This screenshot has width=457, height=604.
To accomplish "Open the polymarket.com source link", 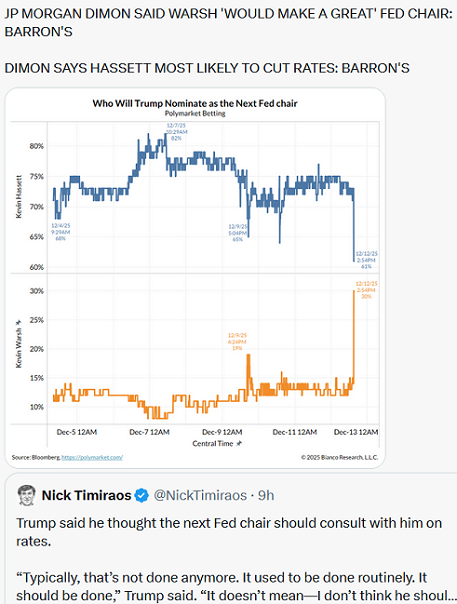I will coord(92,458).
